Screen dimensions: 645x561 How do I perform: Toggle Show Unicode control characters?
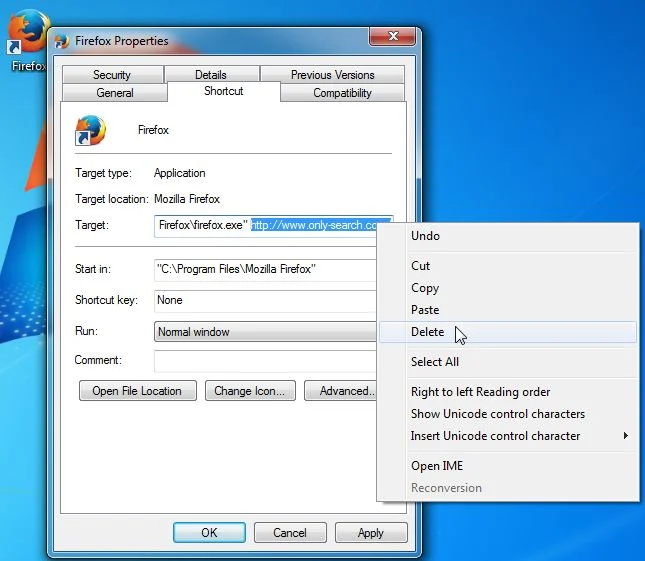(x=508, y=414)
